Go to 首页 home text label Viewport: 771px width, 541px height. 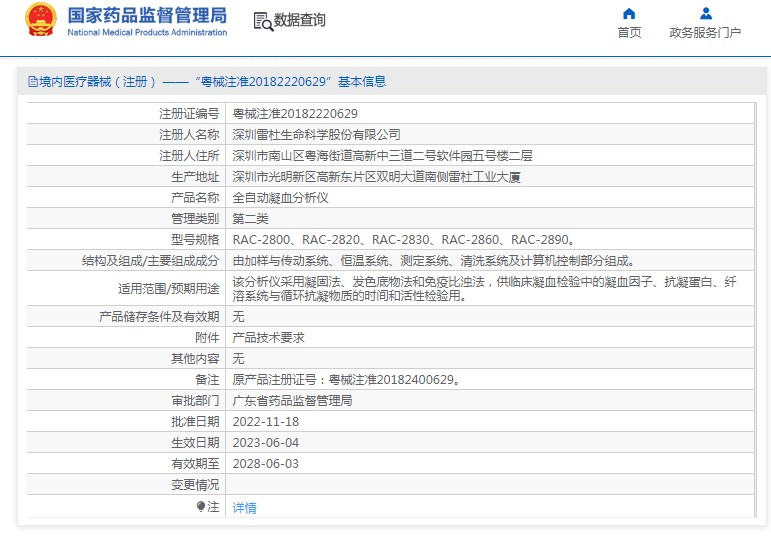pyautogui.click(x=629, y=33)
